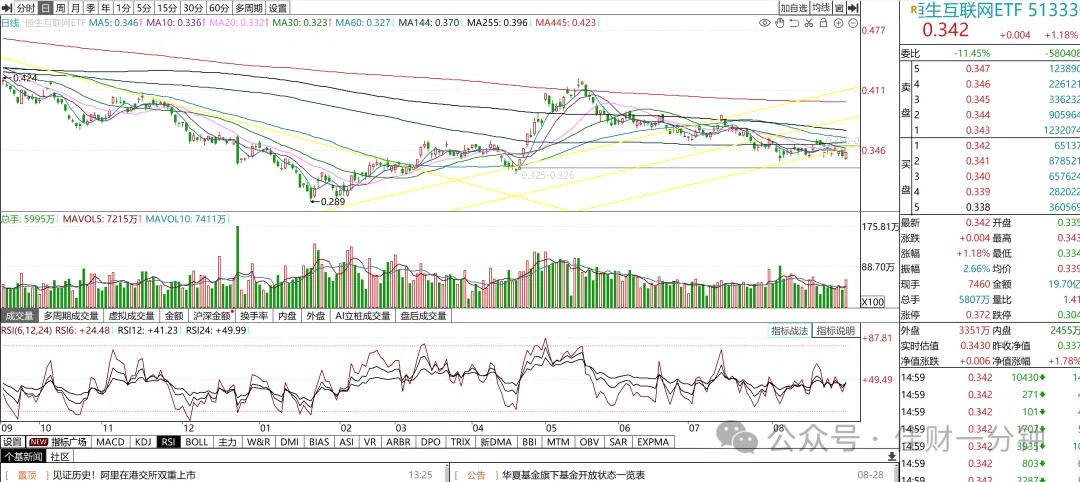Zoom out with the minus circle icon
Screen dimensions: 1080x482
853,23
